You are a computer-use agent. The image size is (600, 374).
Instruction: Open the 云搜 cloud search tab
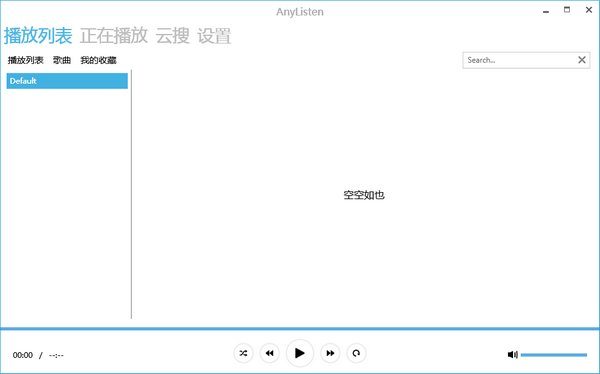point(173,36)
